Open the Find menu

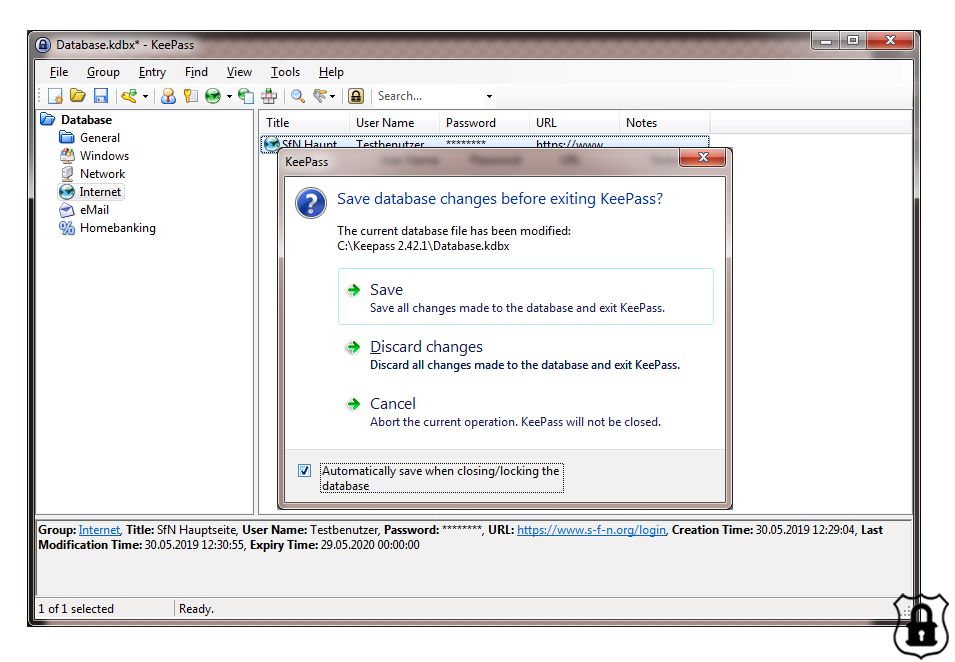(x=196, y=72)
